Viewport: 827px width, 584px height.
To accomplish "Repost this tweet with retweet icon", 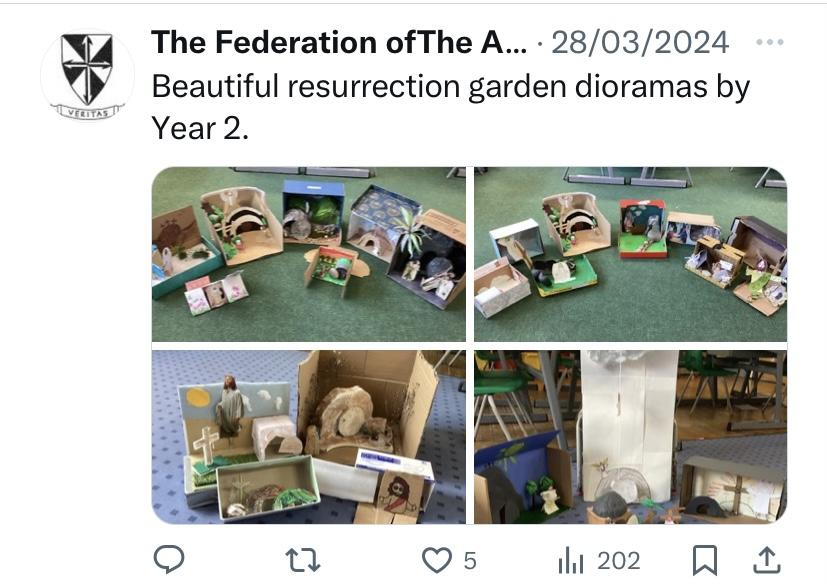I will pyautogui.click(x=303, y=560).
